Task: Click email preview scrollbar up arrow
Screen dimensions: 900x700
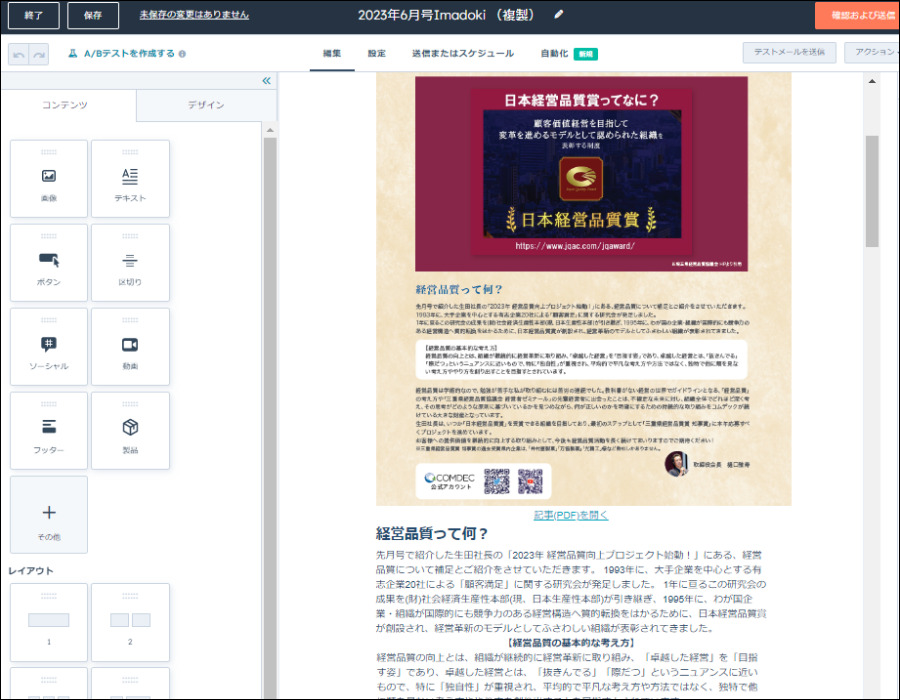Action: (872, 81)
